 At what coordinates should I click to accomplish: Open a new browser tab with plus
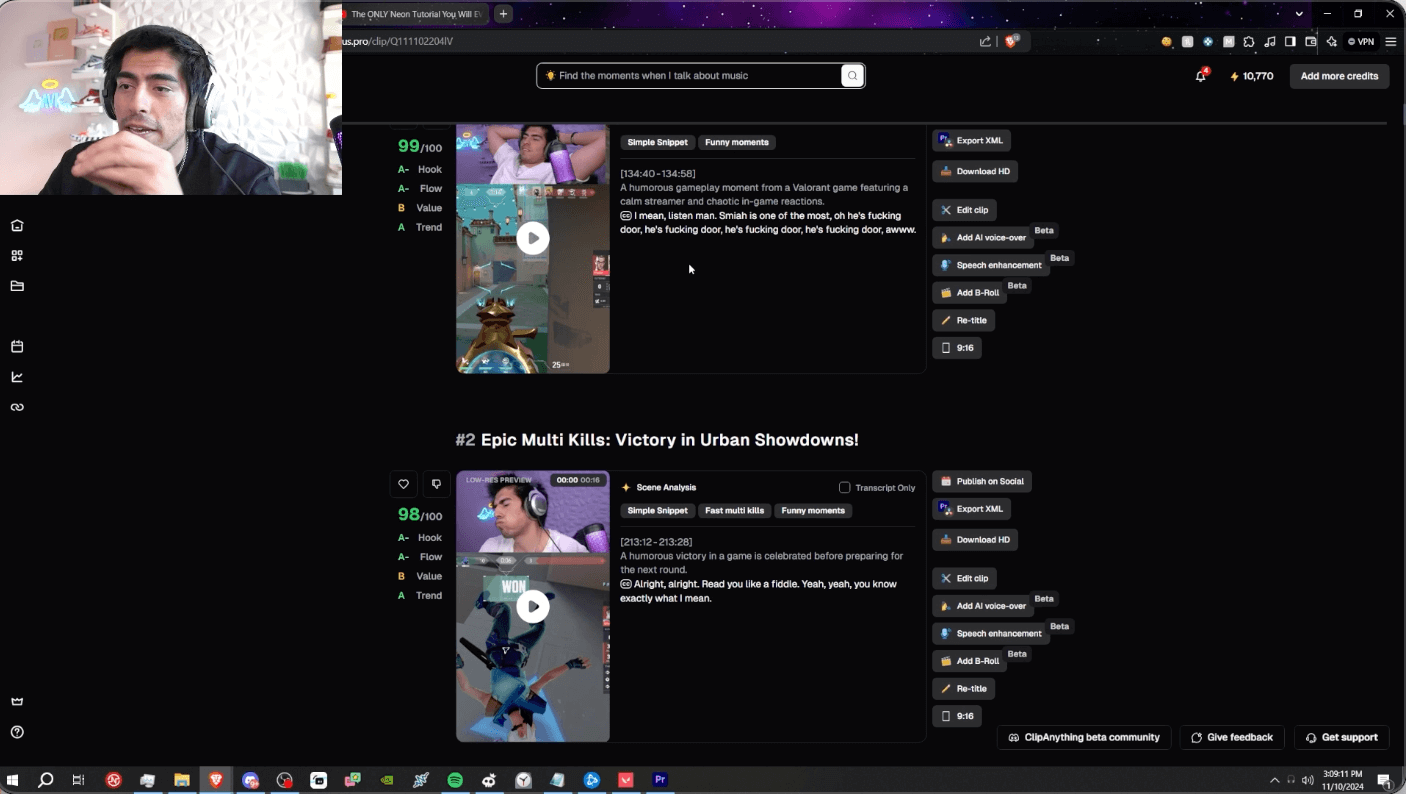504,14
